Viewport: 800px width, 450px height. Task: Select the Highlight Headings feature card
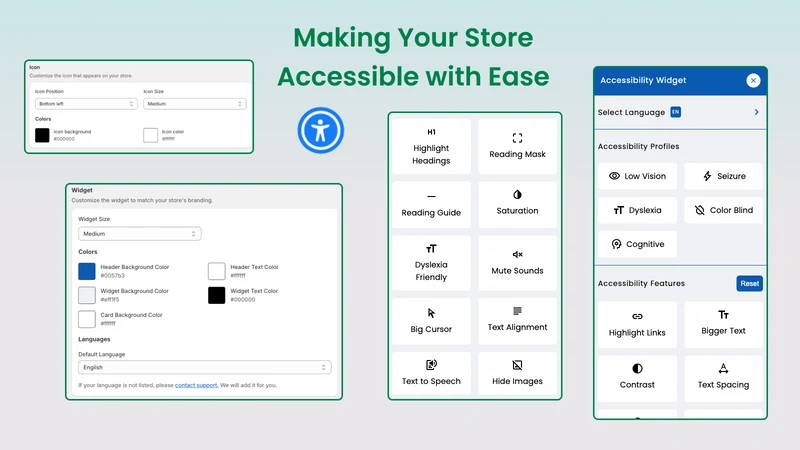(431, 146)
